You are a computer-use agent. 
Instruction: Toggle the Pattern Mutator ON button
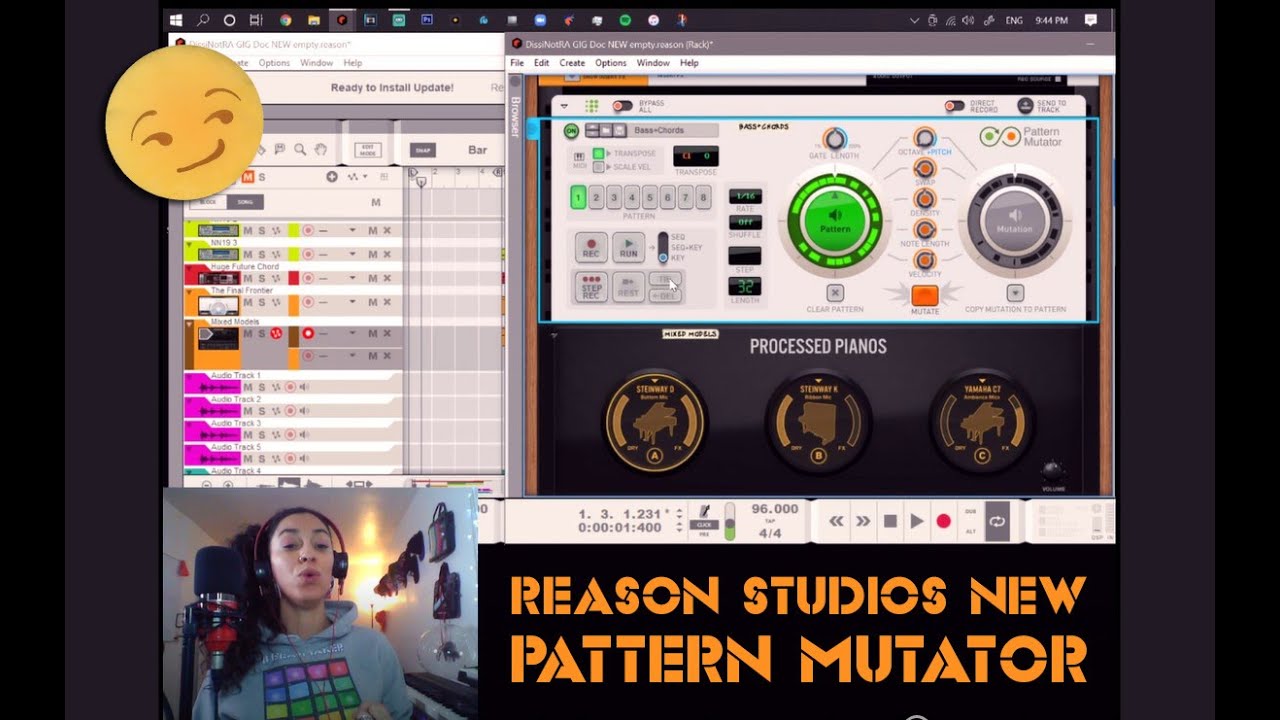click(571, 131)
